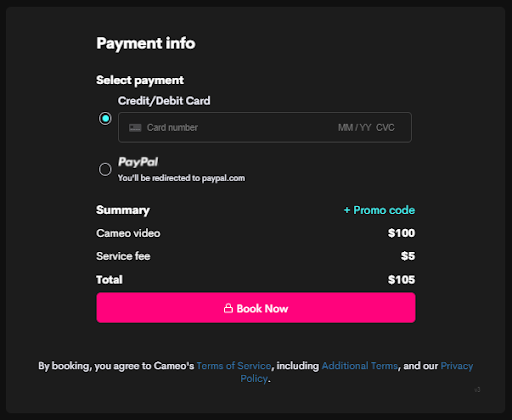Click the Book Now button
Viewport: 512px width, 420px height.
[x=256, y=308]
